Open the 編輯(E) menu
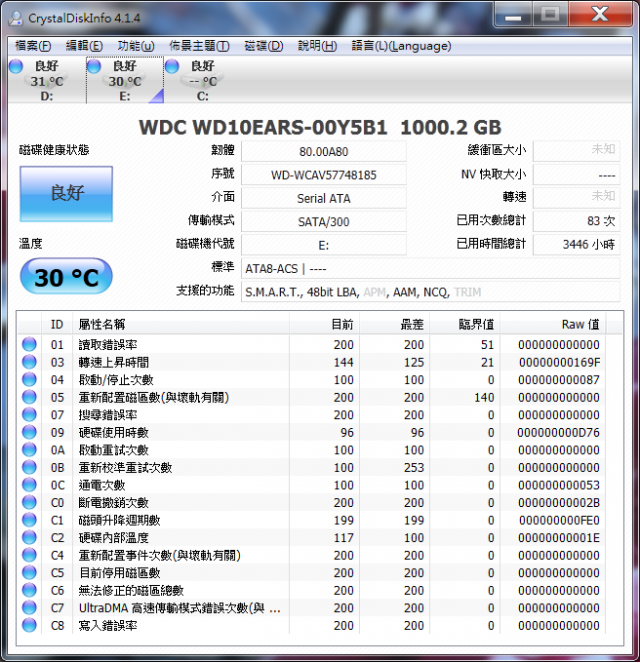Image resolution: width=640 pixels, height=663 pixels. (85, 46)
